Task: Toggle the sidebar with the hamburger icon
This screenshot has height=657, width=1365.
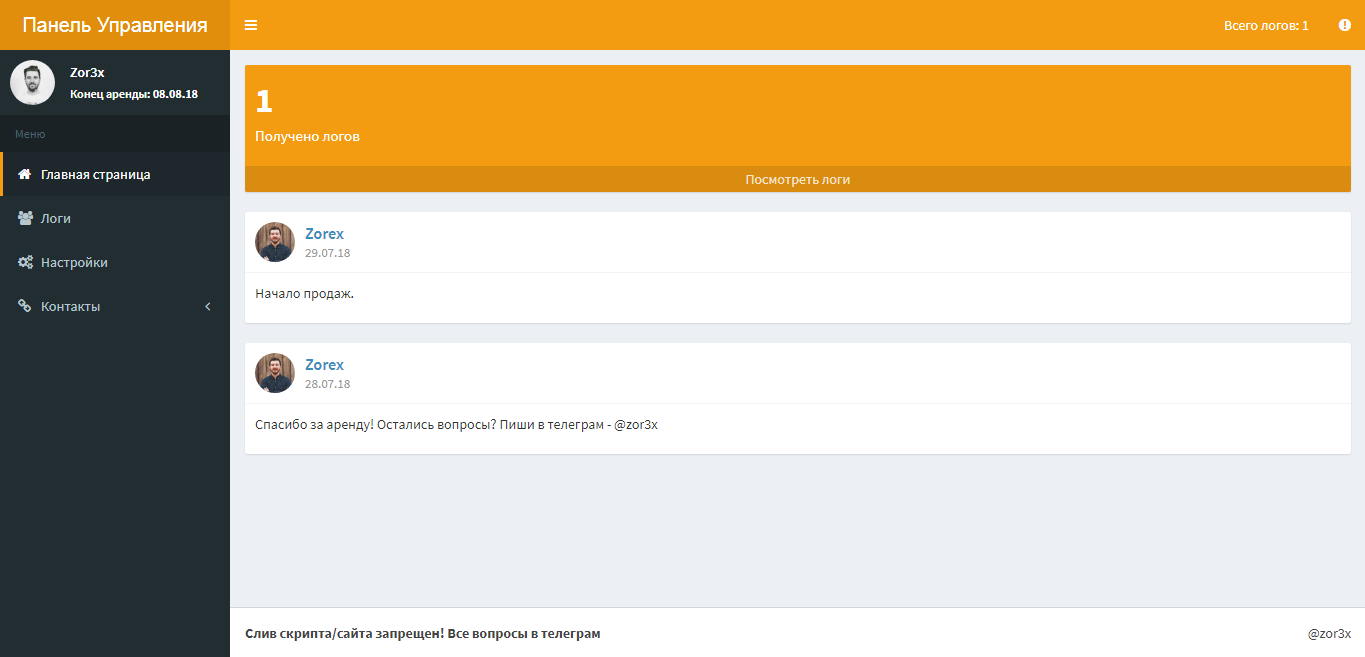Action: [251, 25]
